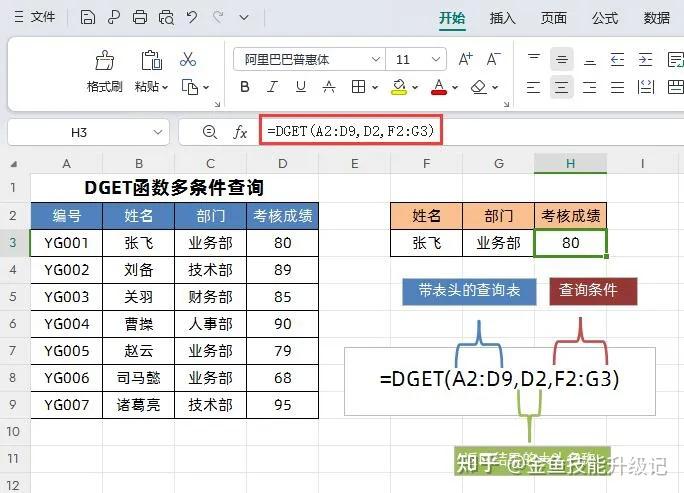Click the Redo arrow
This screenshot has width=684, height=493.
[218, 17]
